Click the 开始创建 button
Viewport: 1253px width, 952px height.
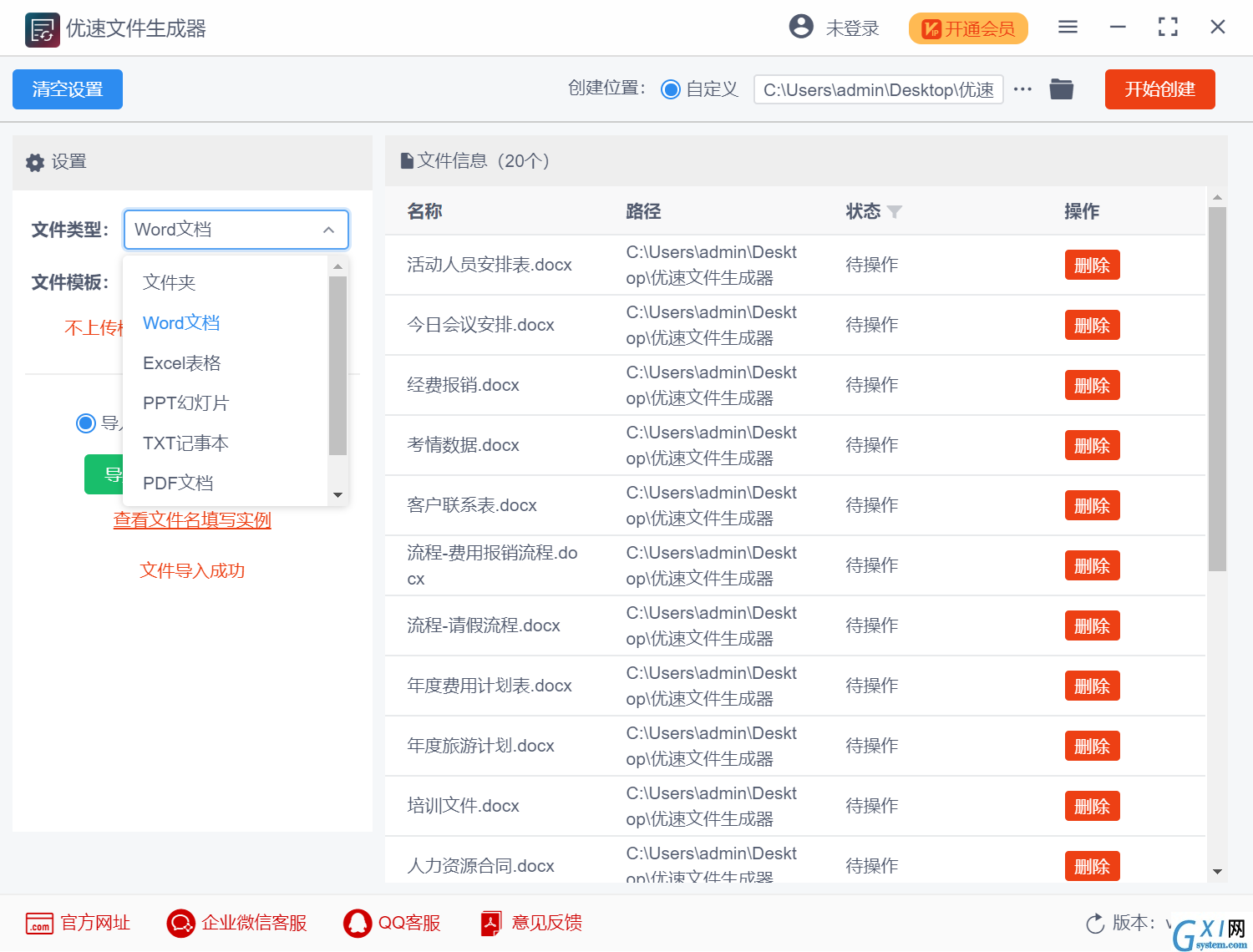[x=1159, y=89]
